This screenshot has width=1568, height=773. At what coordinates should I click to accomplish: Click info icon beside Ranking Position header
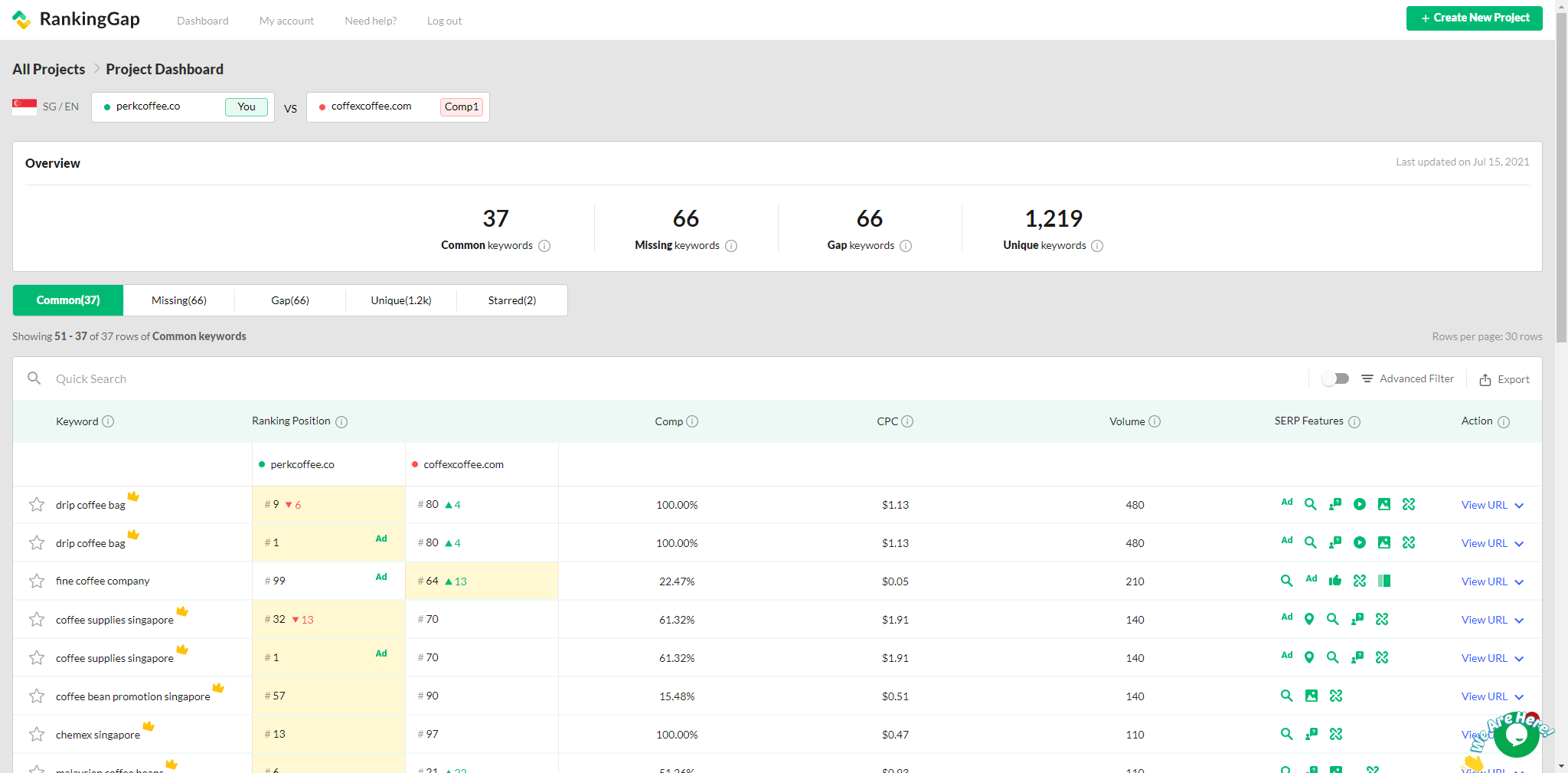(341, 422)
